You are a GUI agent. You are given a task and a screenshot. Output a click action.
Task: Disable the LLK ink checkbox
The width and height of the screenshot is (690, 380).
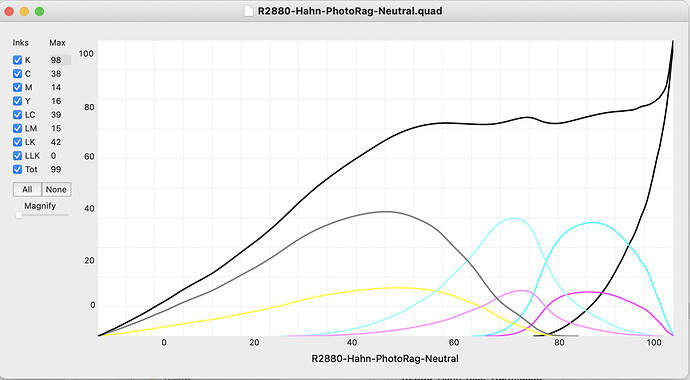point(18,155)
